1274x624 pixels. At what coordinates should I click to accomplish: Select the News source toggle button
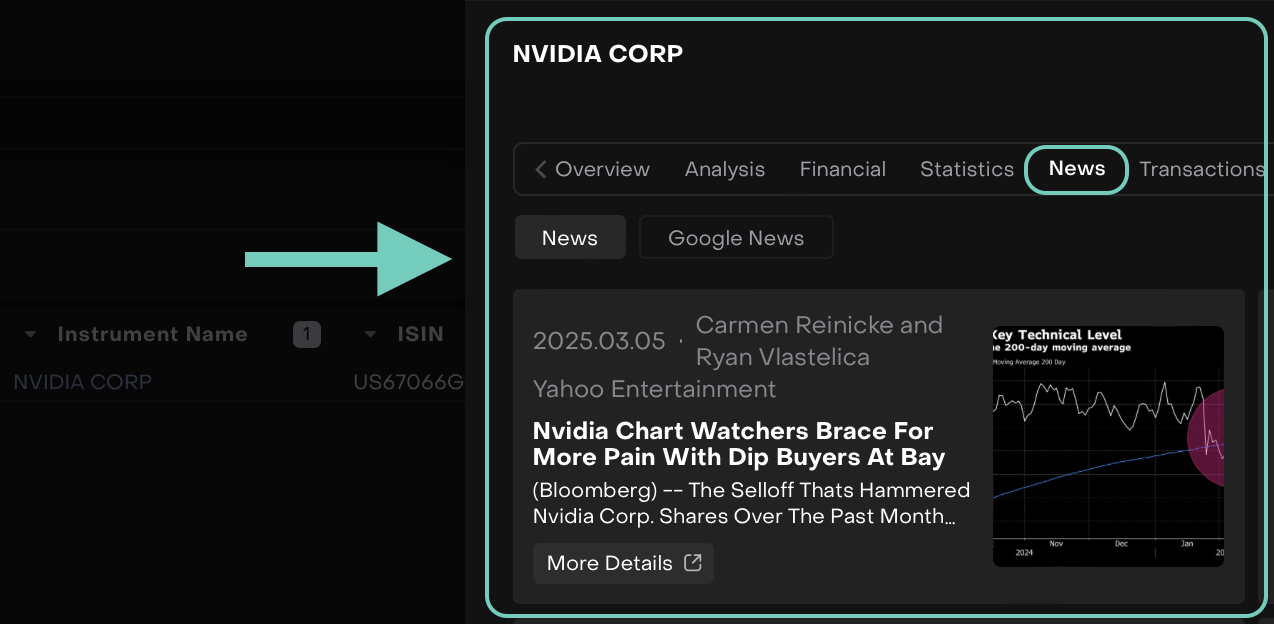(x=569, y=238)
